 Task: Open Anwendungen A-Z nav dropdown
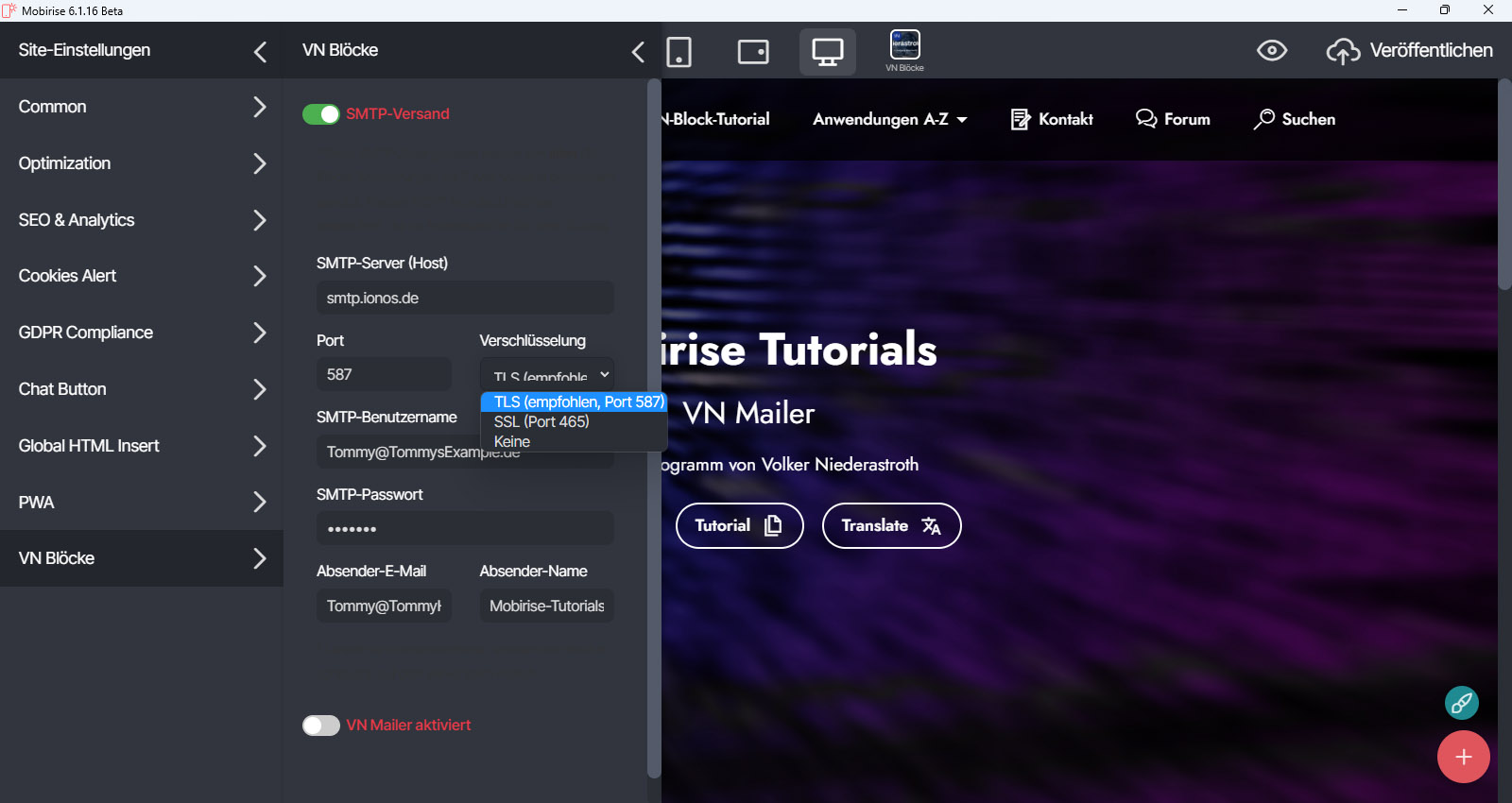click(x=890, y=119)
